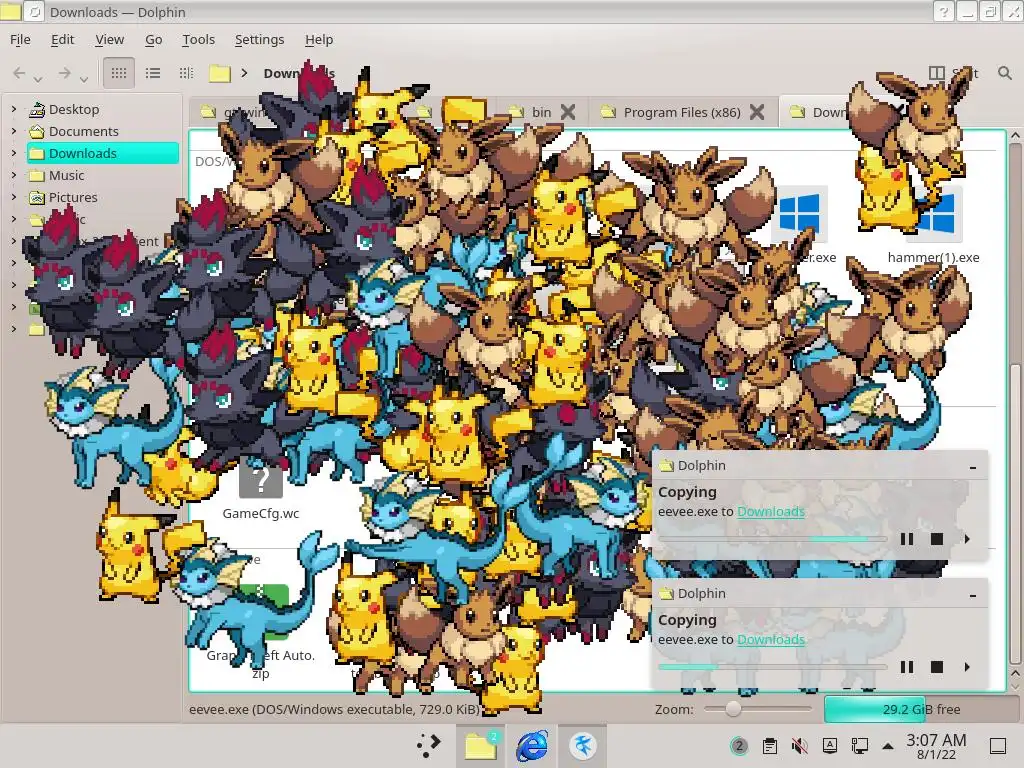Open the back history dropdown arrow
1024x768 pixels.
click(39, 79)
